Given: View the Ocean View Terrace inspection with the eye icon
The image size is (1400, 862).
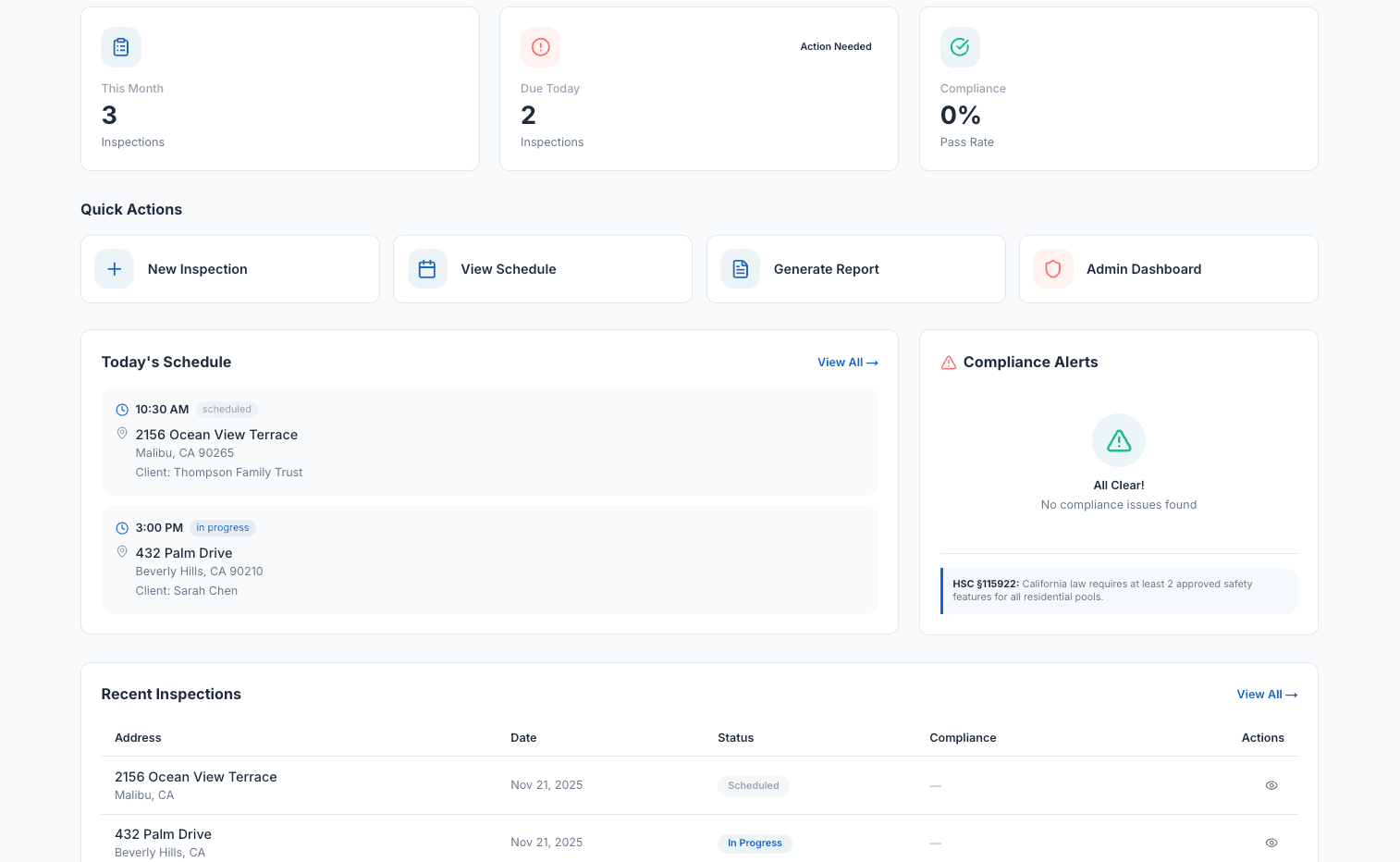Looking at the screenshot, I should tap(1271, 784).
